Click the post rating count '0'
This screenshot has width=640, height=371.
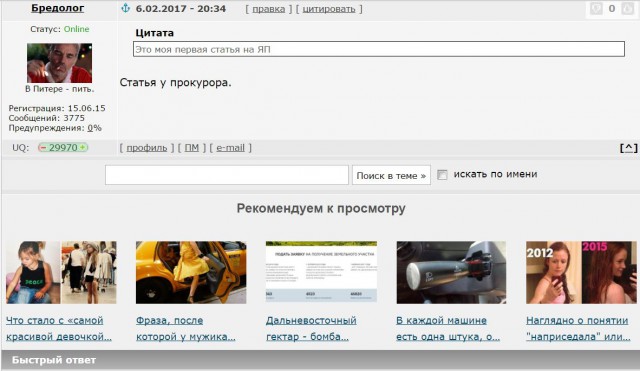click(x=612, y=9)
